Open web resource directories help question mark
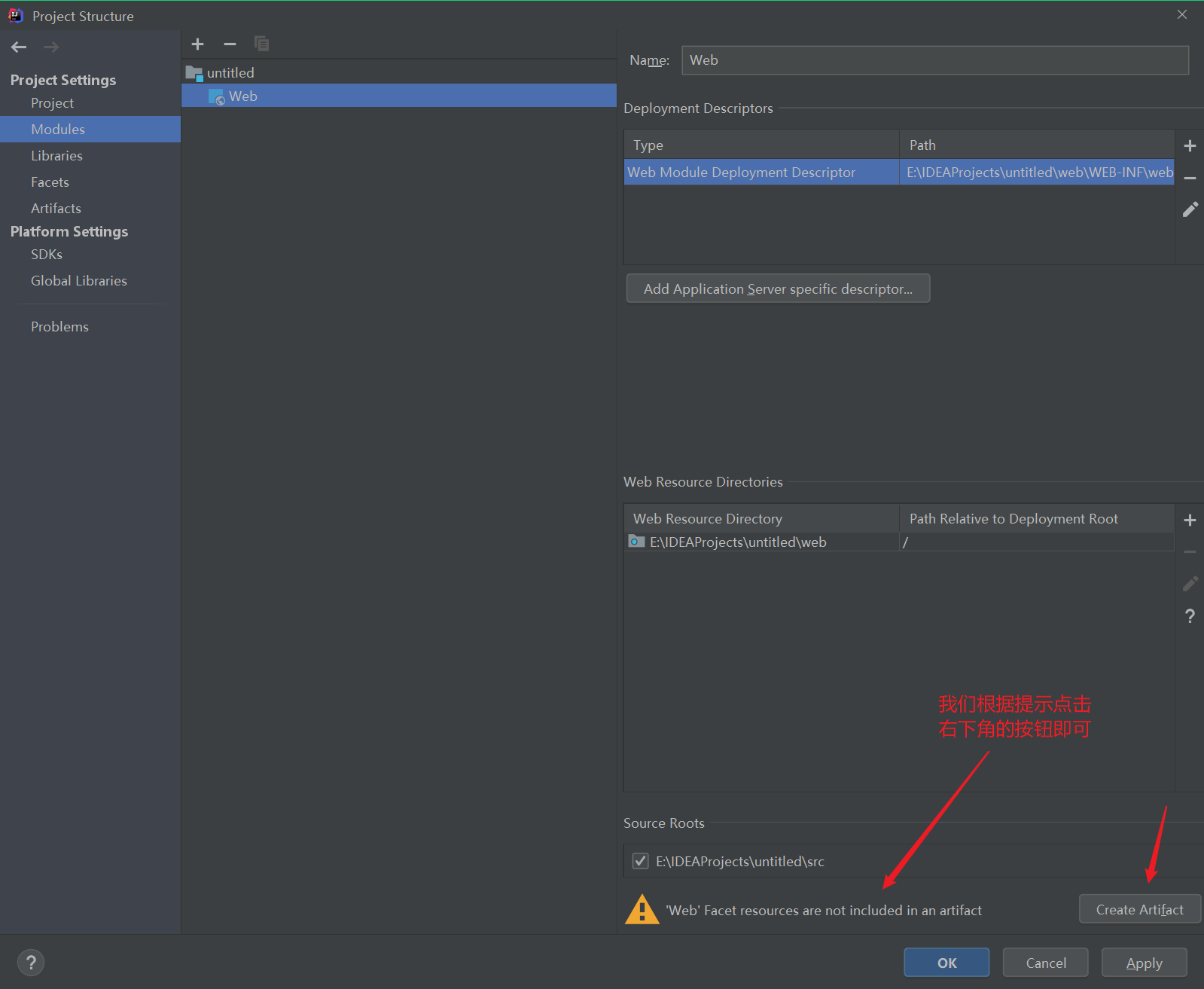This screenshot has width=1204, height=989. pos(1190,616)
